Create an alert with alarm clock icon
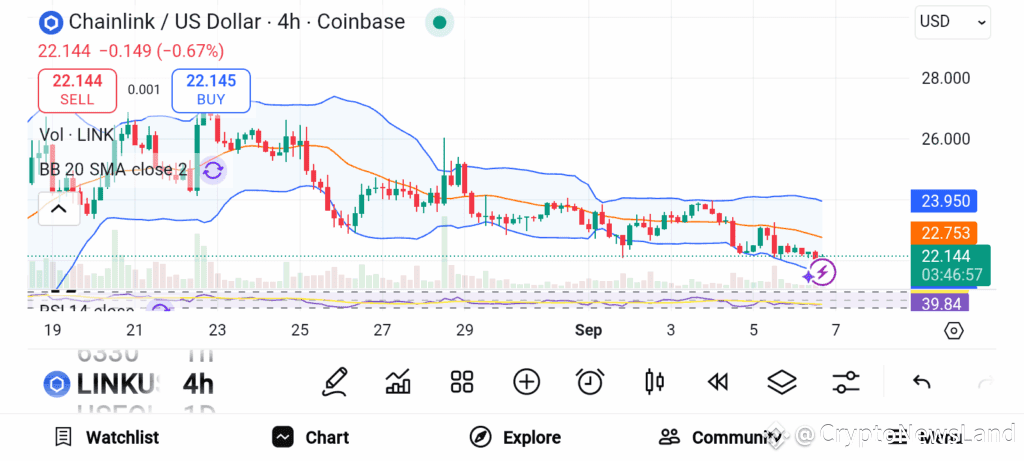The height and width of the screenshot is (461, 1024). click(590, 382)
